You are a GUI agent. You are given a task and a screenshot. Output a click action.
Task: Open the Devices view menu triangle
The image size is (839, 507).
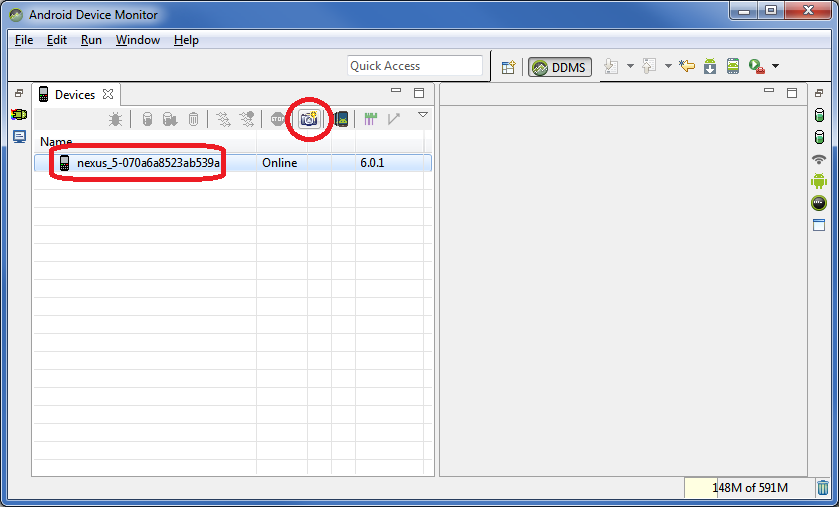click(x=423, y=114)
